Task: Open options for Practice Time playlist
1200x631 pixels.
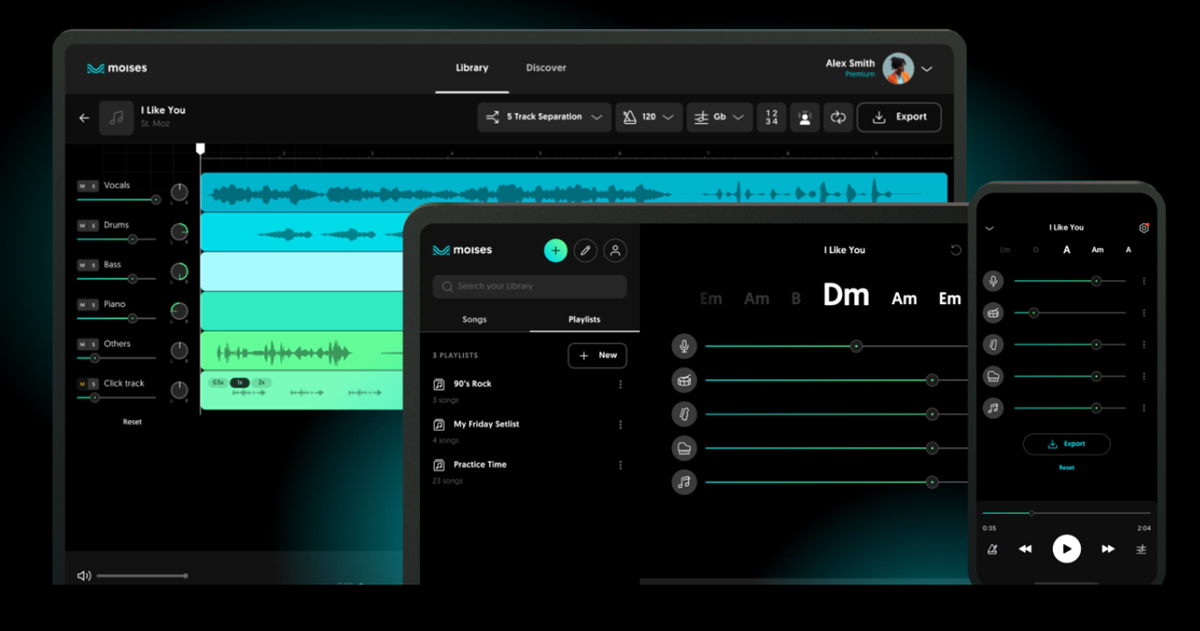Action: click(x=620, y=465)
